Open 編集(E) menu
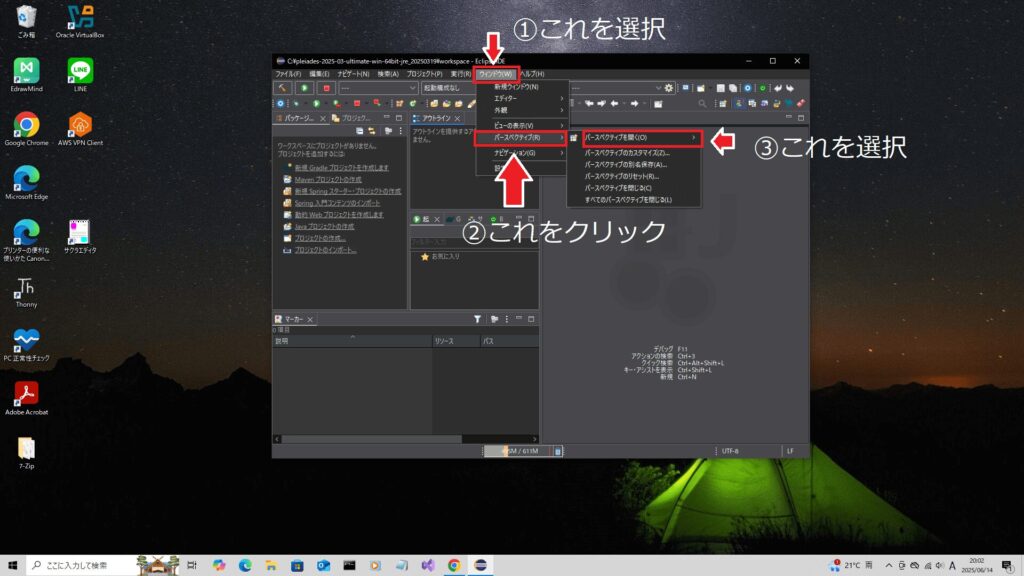This screenshot has width=1024, height=576. 319,74
